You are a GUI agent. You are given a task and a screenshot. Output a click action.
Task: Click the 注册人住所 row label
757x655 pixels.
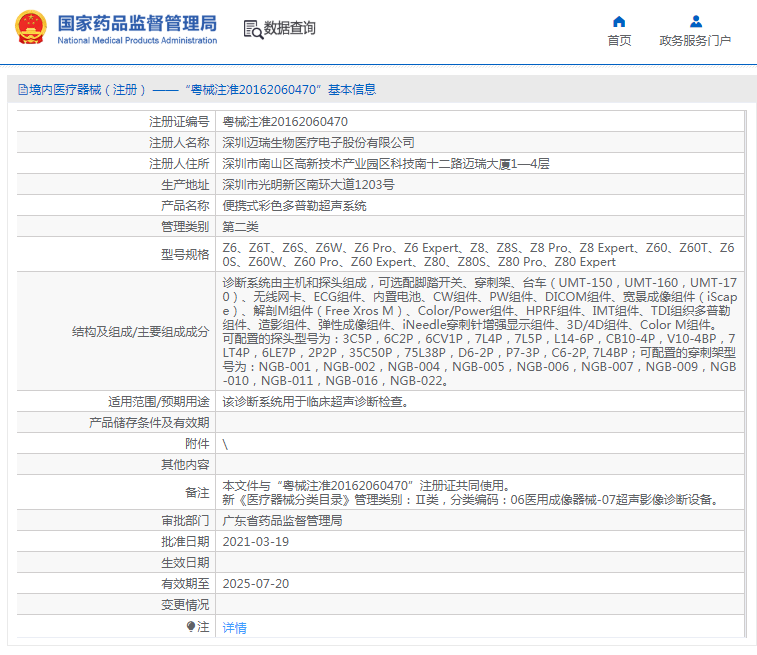[x=179, y=164]
